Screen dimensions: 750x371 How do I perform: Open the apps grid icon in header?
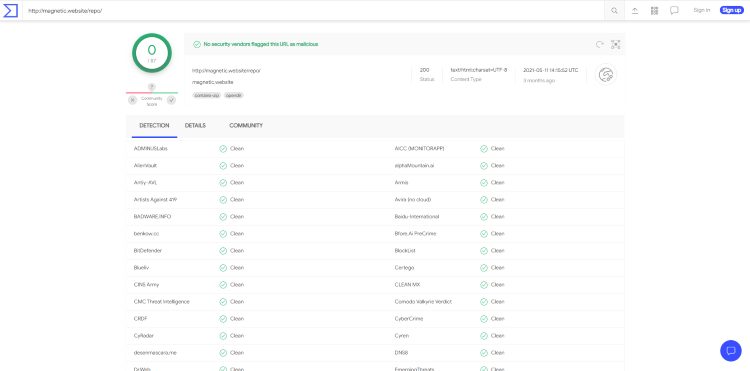point(655,11)
